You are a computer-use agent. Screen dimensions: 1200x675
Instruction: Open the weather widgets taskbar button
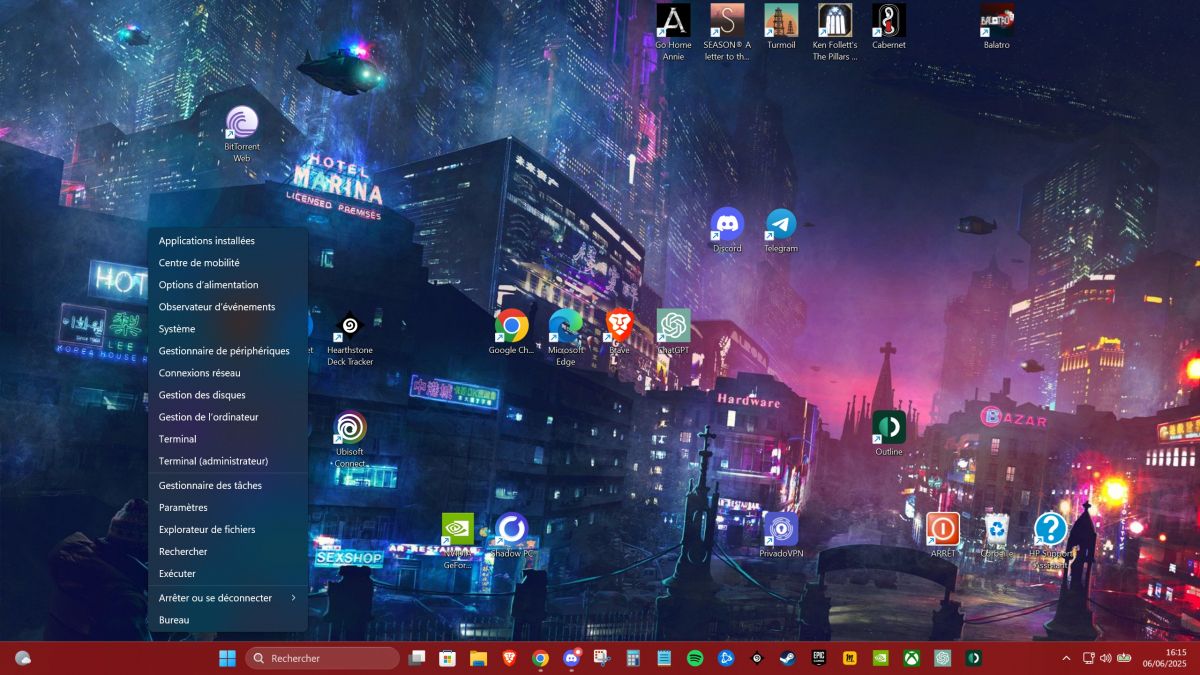click(22, 658)
